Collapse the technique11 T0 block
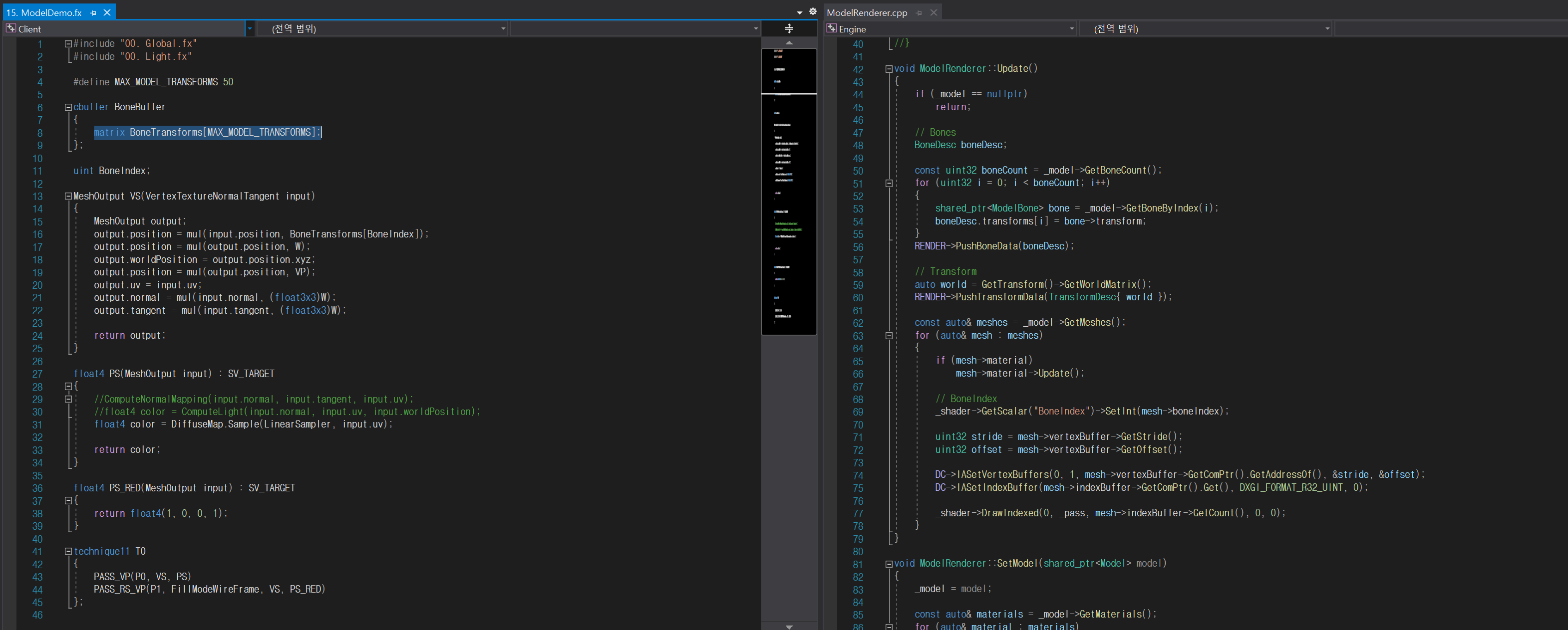Screen dimensions: 1568x630 (68, 552)
